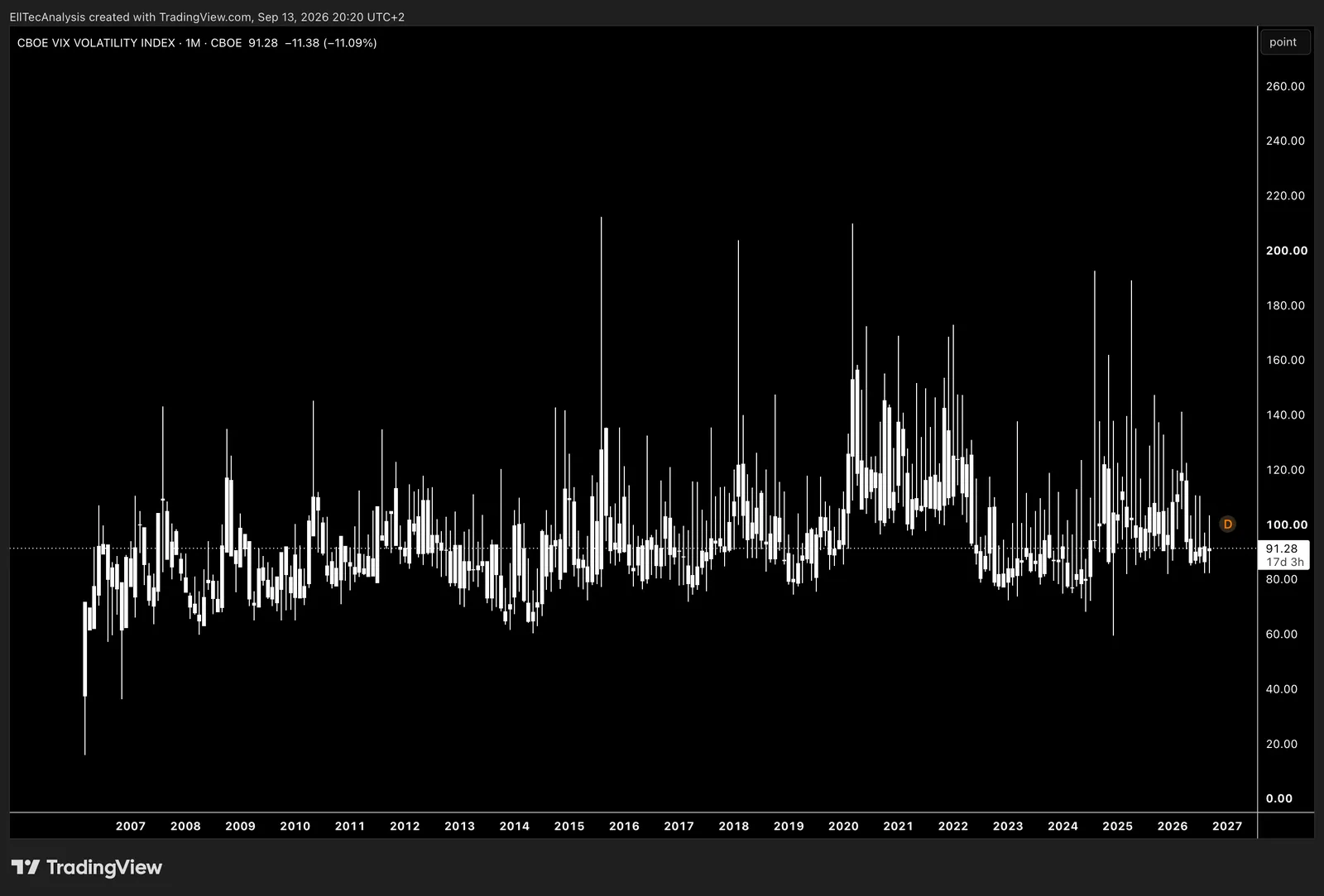The height and width of the screenshot is (896, 1324).
Task: Click the 2010 label on time axis
Action: click(295, 826)
